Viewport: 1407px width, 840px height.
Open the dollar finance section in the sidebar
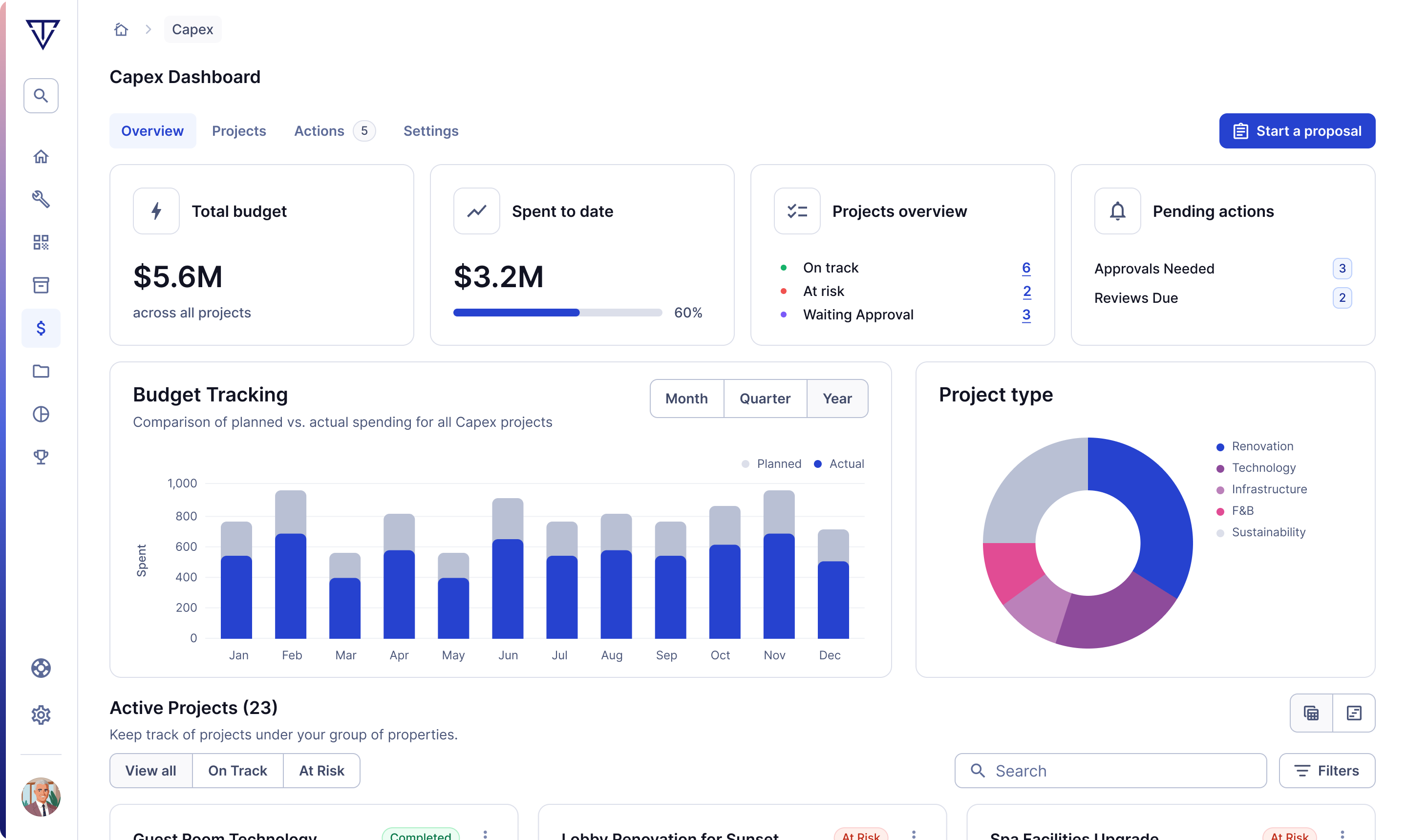(x=41, y=328)
